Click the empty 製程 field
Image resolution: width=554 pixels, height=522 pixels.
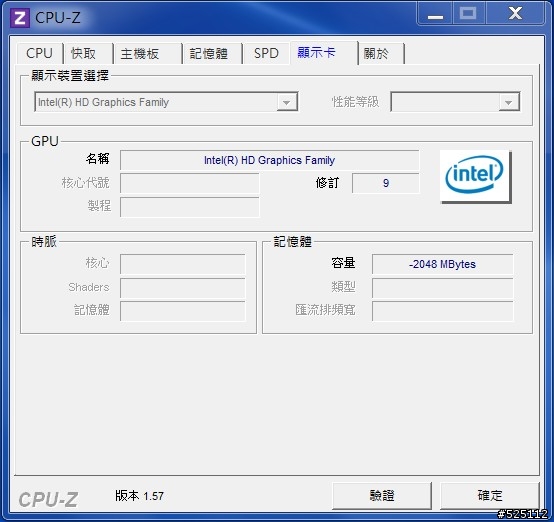[x=190, y=207]
